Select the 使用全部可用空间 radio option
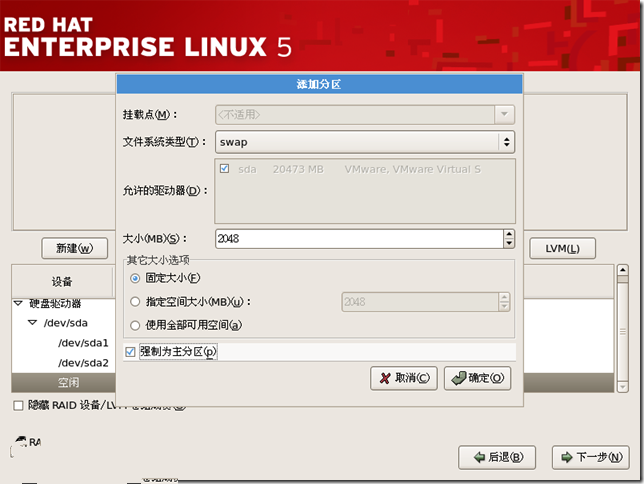The height and width of the screenshot is (484, 644). coord(136,324)
